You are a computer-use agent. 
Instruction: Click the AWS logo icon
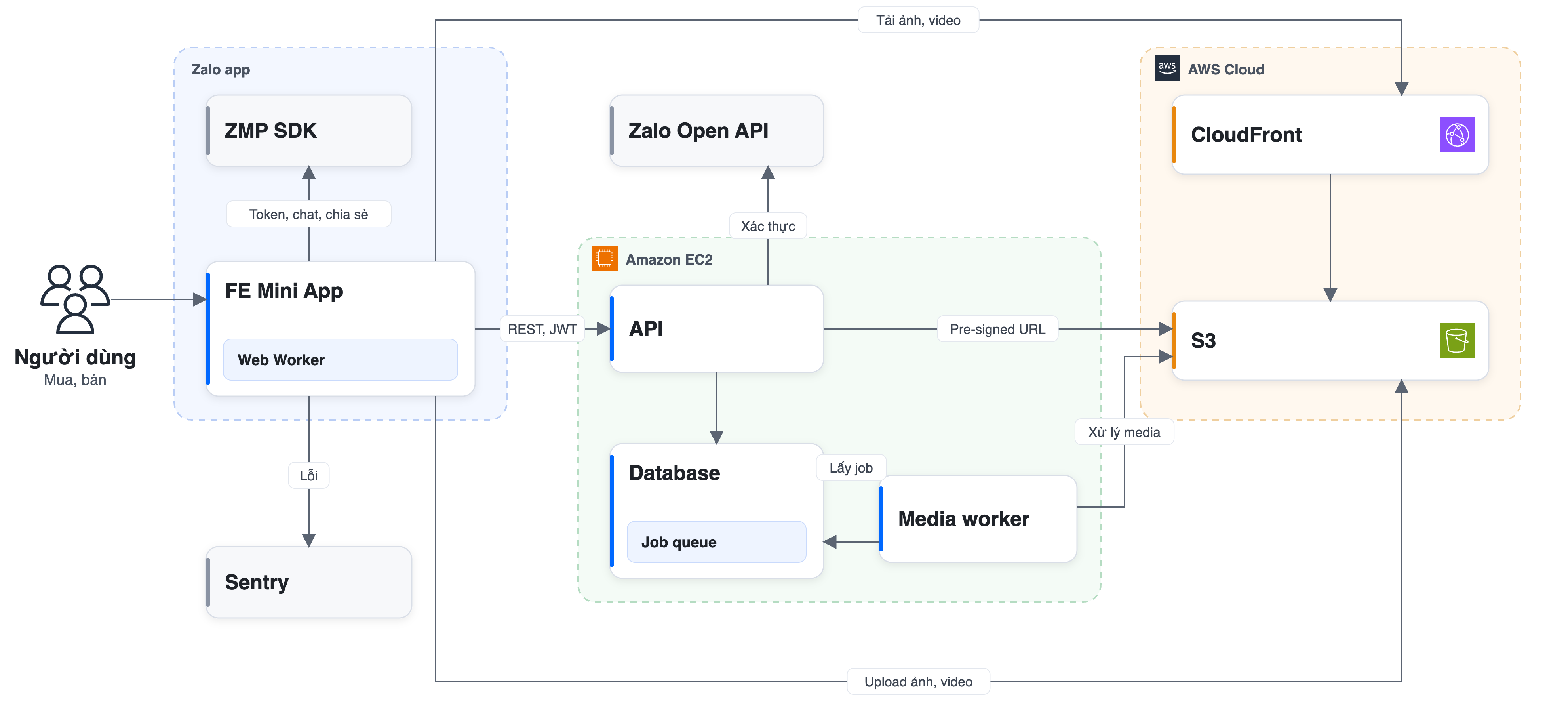click(1166, 68)
